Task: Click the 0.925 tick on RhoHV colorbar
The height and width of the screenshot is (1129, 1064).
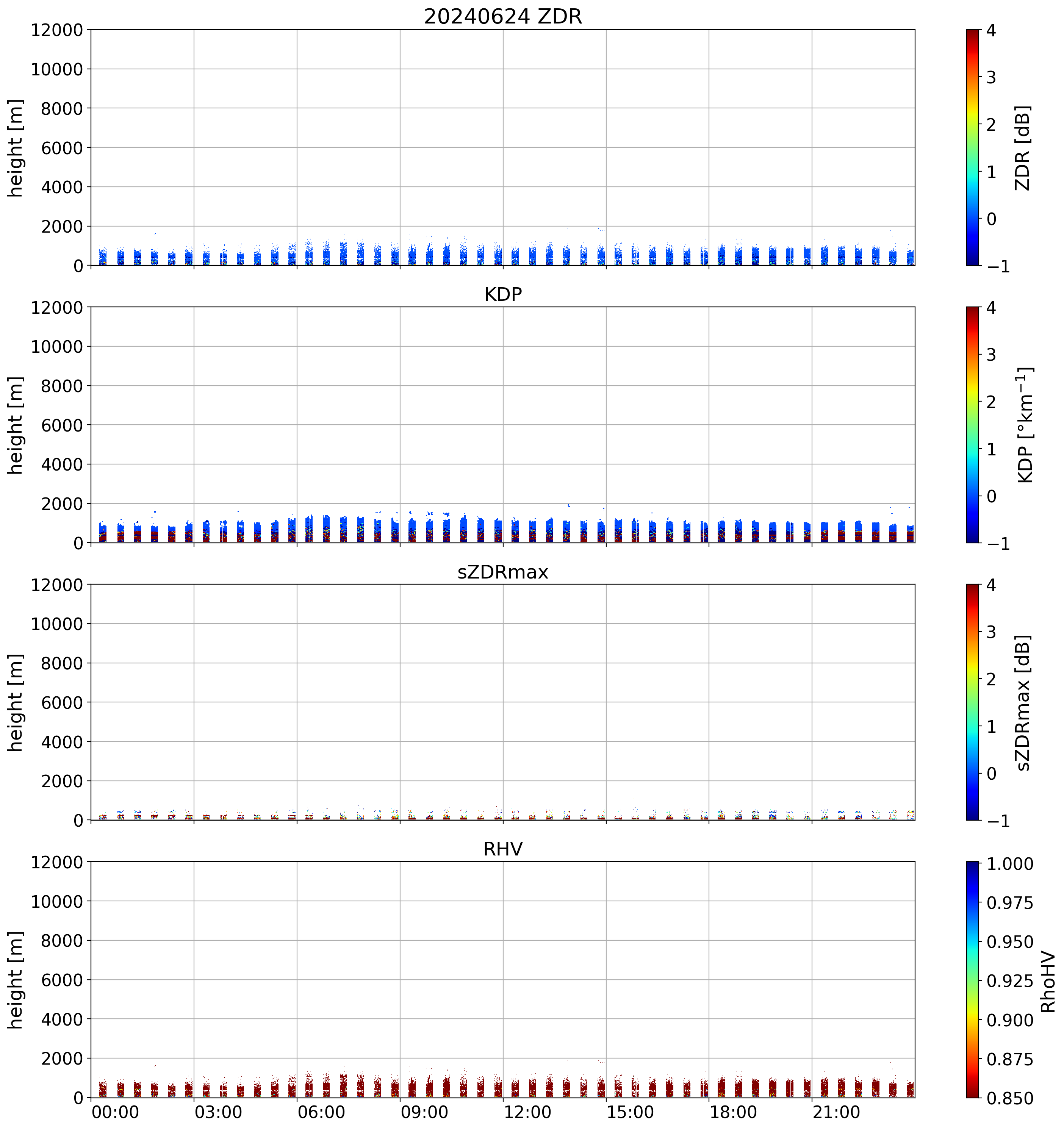Action: tap(1009, 981)
